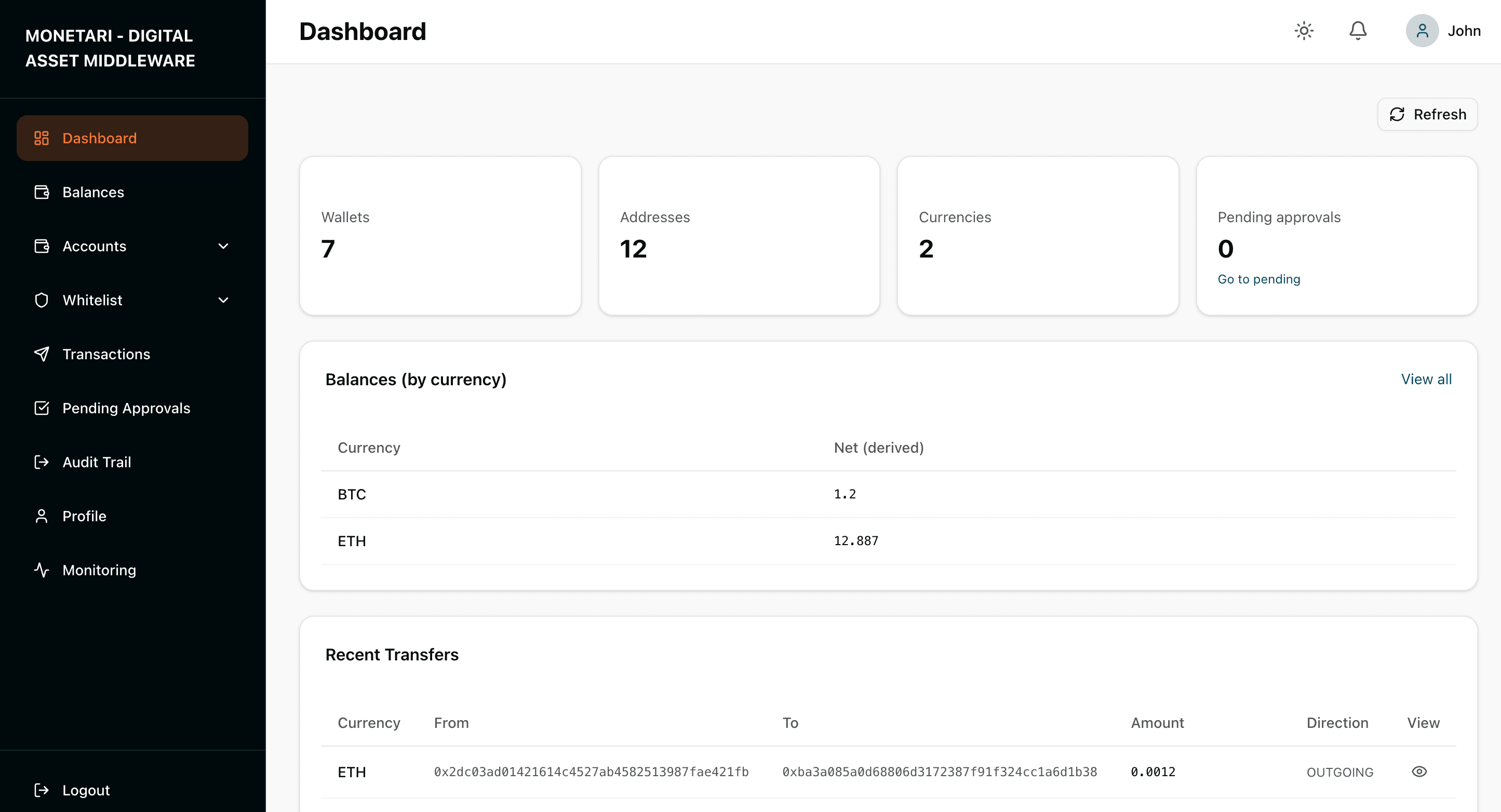Click the Transactions send icon
This screenshot has width=1501, height=812.
pyautogui.click(x=42, y=354)
